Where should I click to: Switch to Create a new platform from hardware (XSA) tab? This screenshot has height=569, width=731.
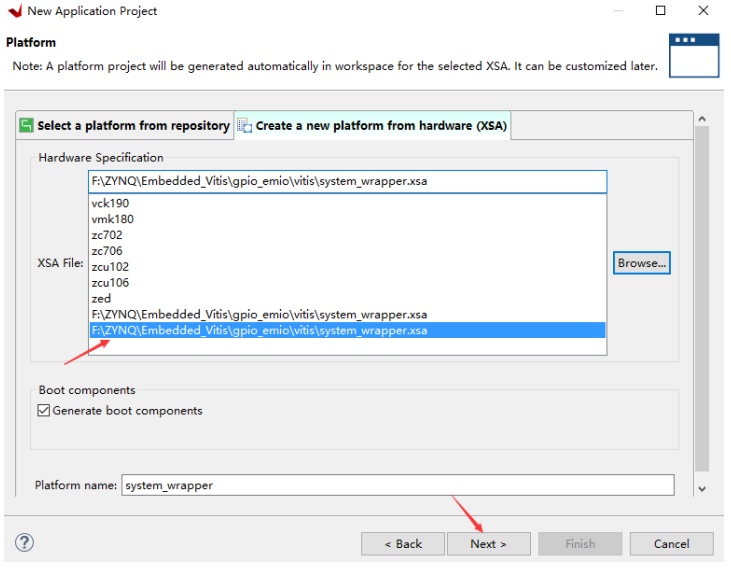coord(372,125)
